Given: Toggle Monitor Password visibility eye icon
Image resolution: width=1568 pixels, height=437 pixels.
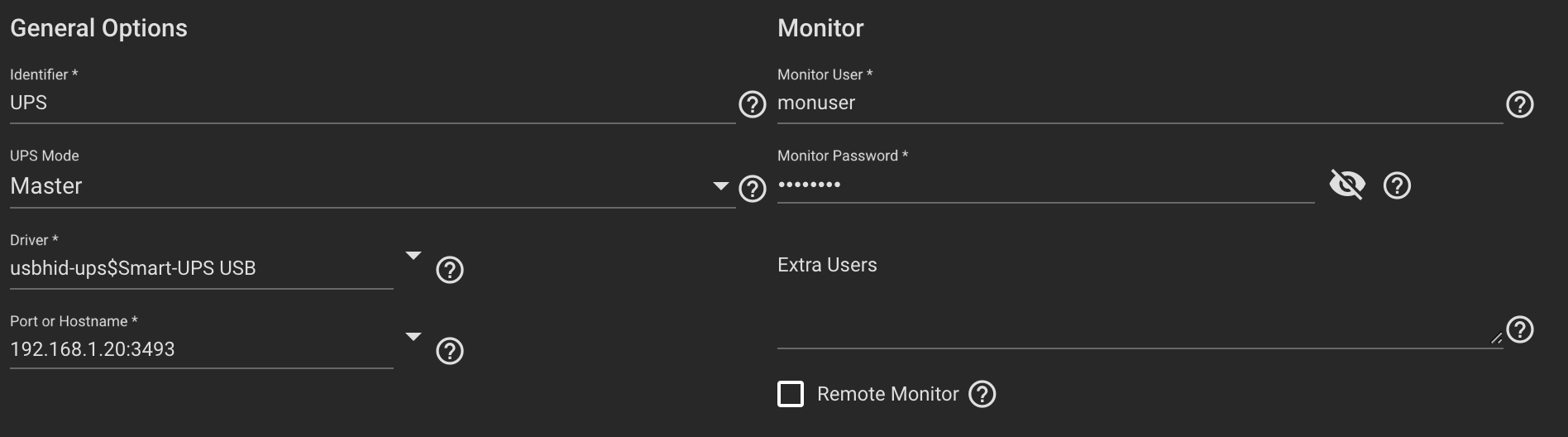Looking at the screenshot, I should click(x=1347, y=184).
